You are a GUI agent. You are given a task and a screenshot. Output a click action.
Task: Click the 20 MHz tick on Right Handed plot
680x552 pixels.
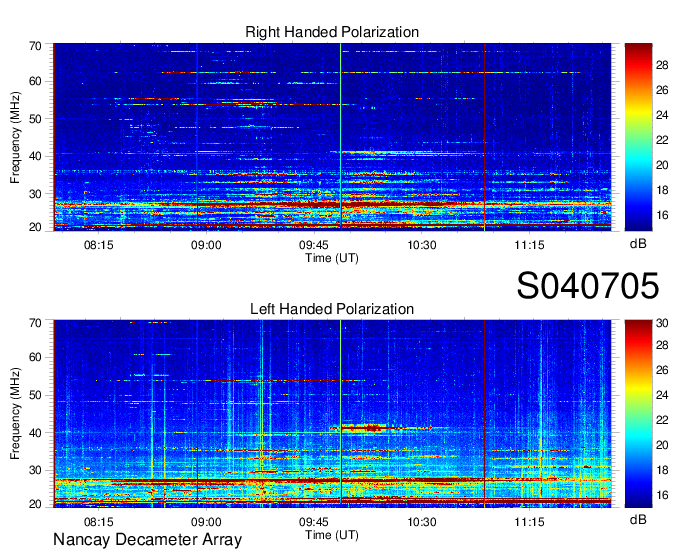[35, 227]
